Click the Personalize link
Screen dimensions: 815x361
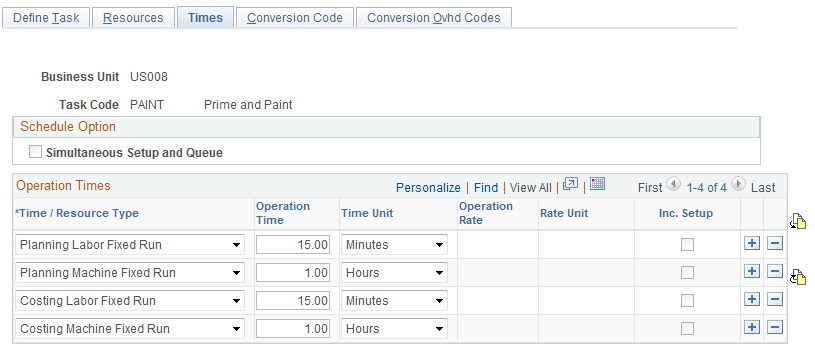(x=428, y=188)
